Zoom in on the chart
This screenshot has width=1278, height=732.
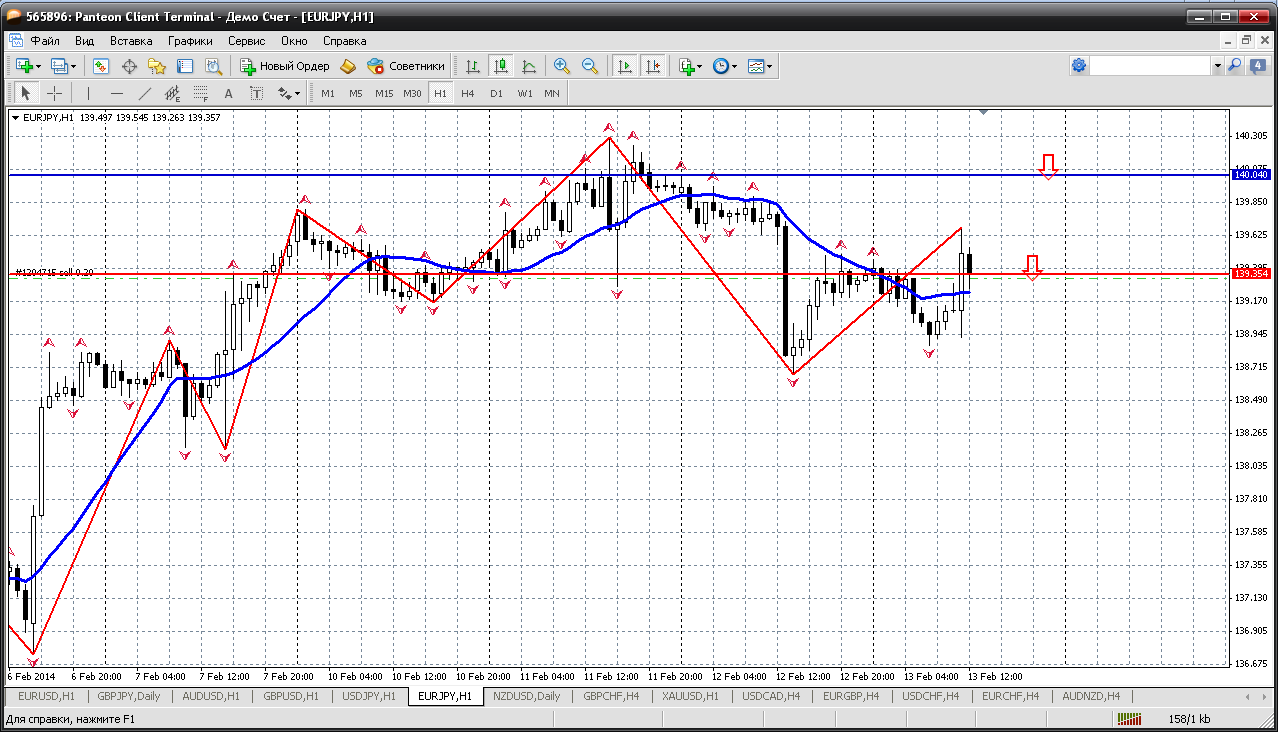coord(562,66)
